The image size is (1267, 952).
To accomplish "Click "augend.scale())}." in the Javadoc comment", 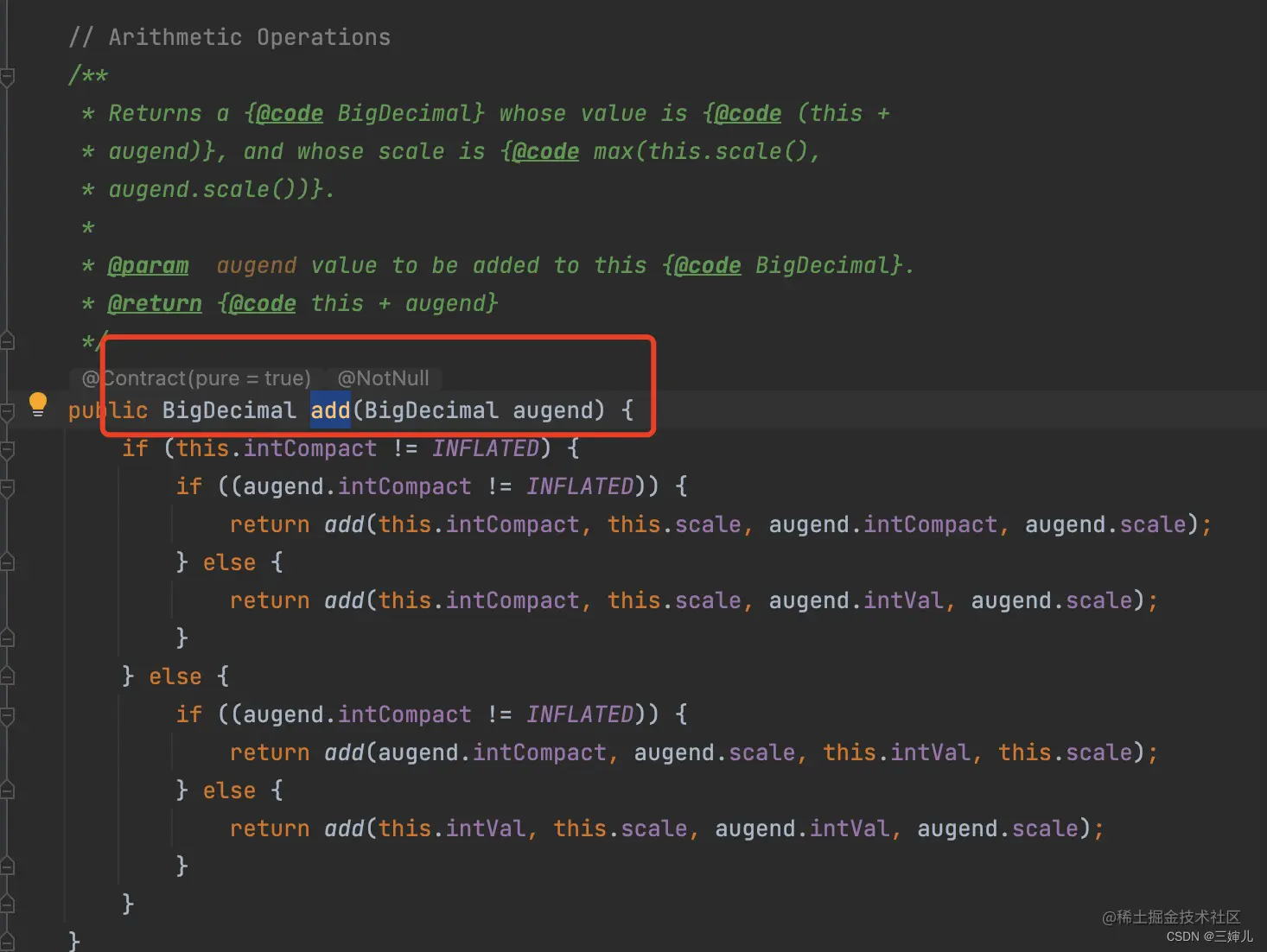I will click(x=221, y=189).
